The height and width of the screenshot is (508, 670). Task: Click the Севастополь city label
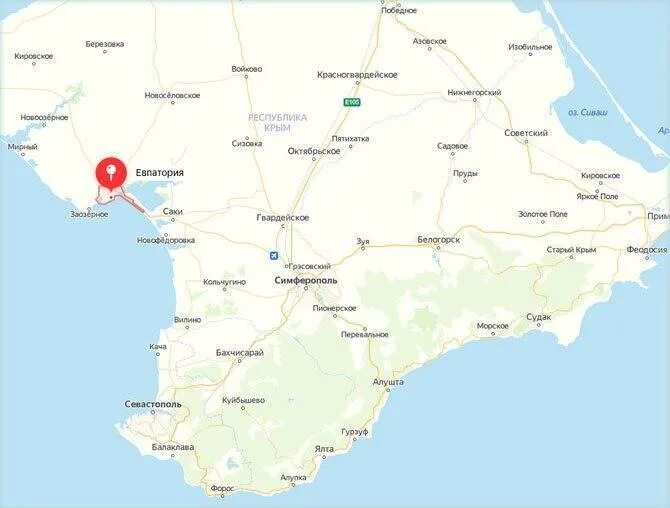[153, 404]
